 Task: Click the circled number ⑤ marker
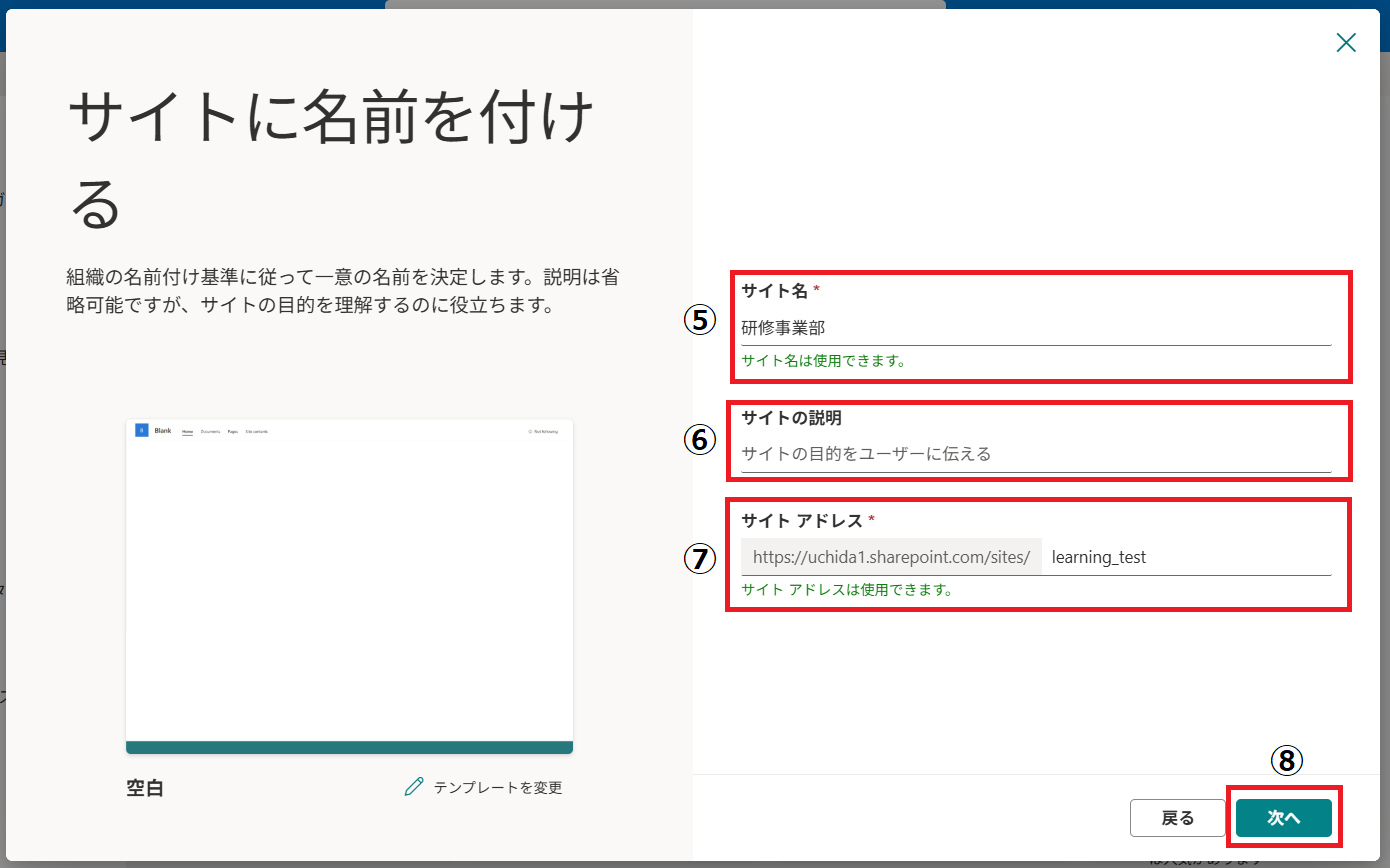[x=701, y=319]
